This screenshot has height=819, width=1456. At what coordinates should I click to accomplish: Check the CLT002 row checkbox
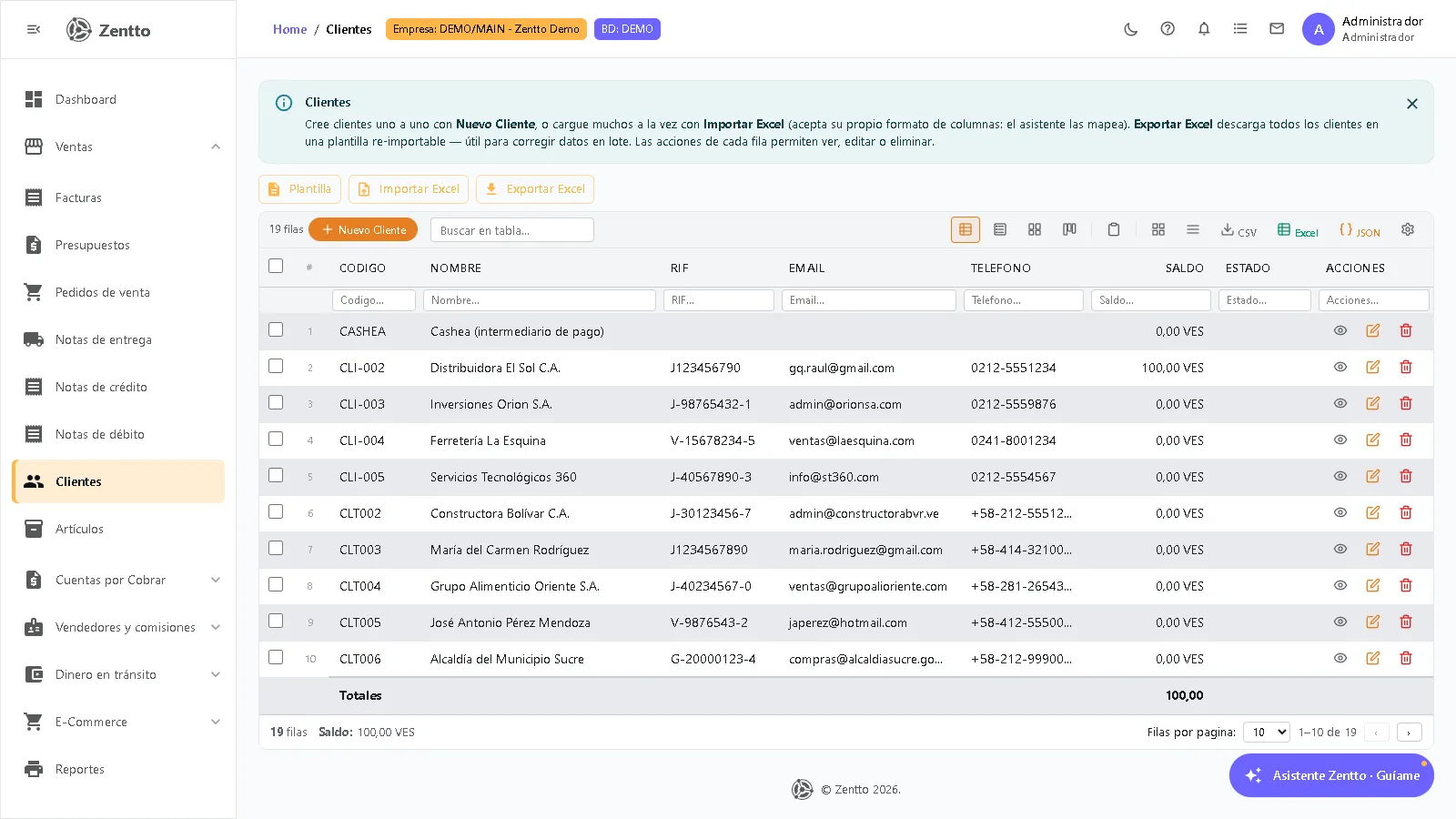click(276, 511)
